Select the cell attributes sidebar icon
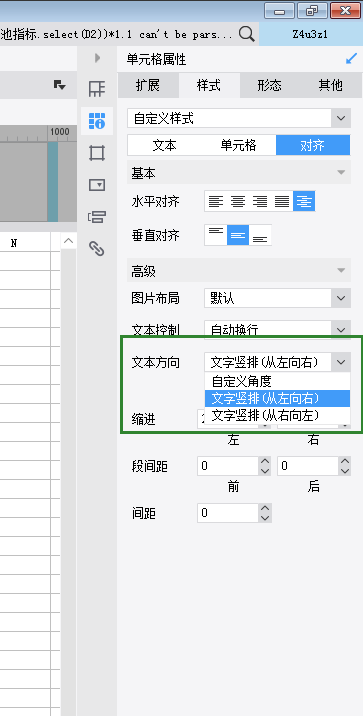The height and width of the screenshot is (716, 363). [97, 121]
